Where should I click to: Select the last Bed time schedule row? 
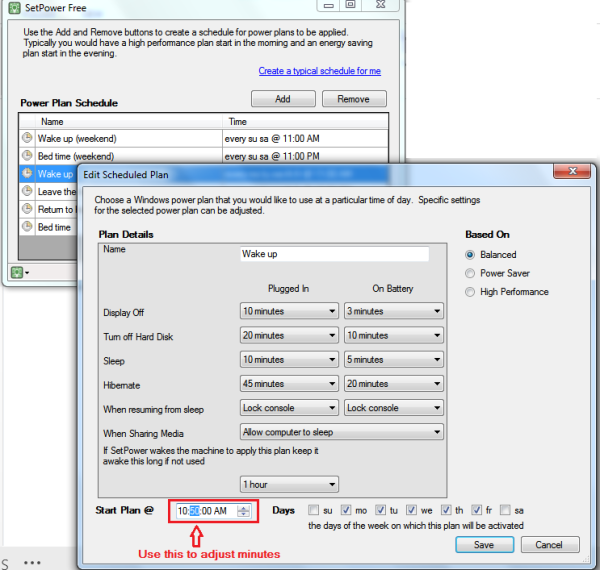click(49, 227)
